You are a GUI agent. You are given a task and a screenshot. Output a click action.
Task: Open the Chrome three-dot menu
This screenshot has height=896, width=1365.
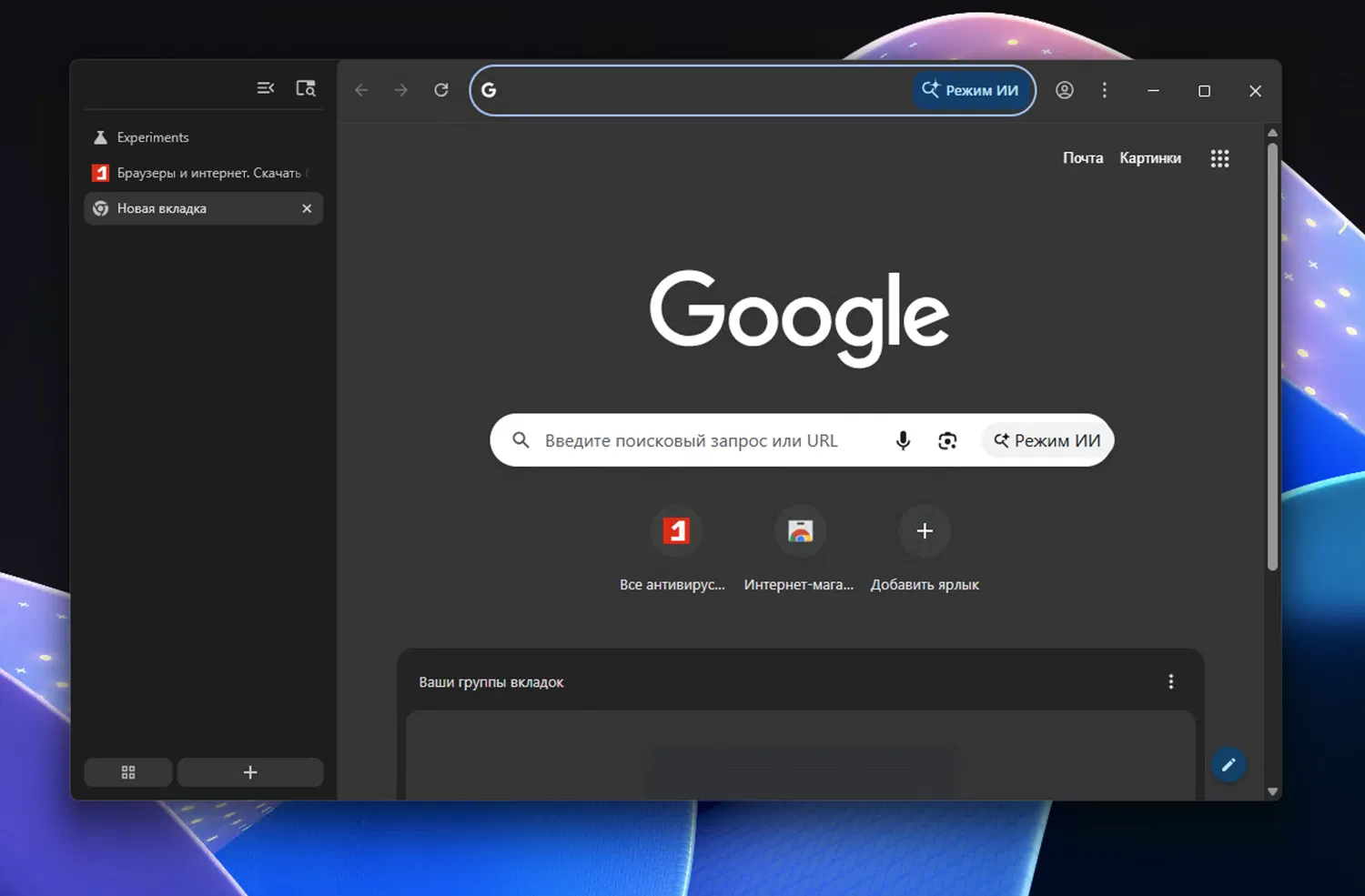click(x=1105, y=90)
